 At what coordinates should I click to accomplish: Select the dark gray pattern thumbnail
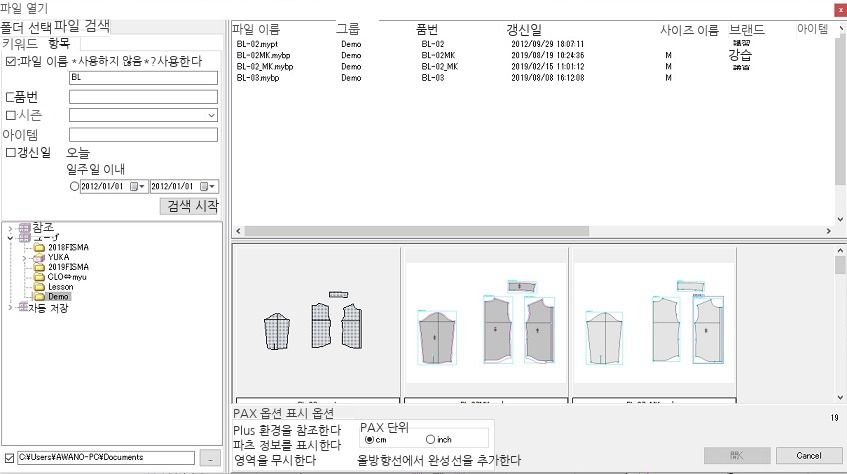tap(486, 325)
